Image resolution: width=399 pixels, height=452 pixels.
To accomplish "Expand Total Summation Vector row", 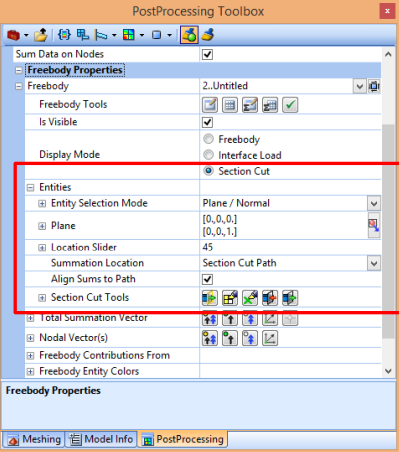I will point(30,318).
